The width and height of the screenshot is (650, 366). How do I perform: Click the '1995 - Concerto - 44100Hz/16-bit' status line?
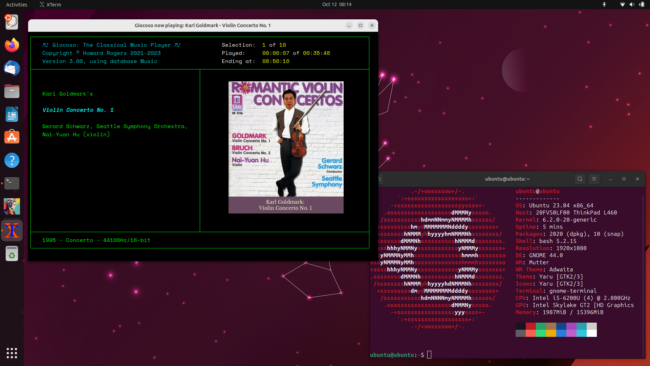coord(96,240)
